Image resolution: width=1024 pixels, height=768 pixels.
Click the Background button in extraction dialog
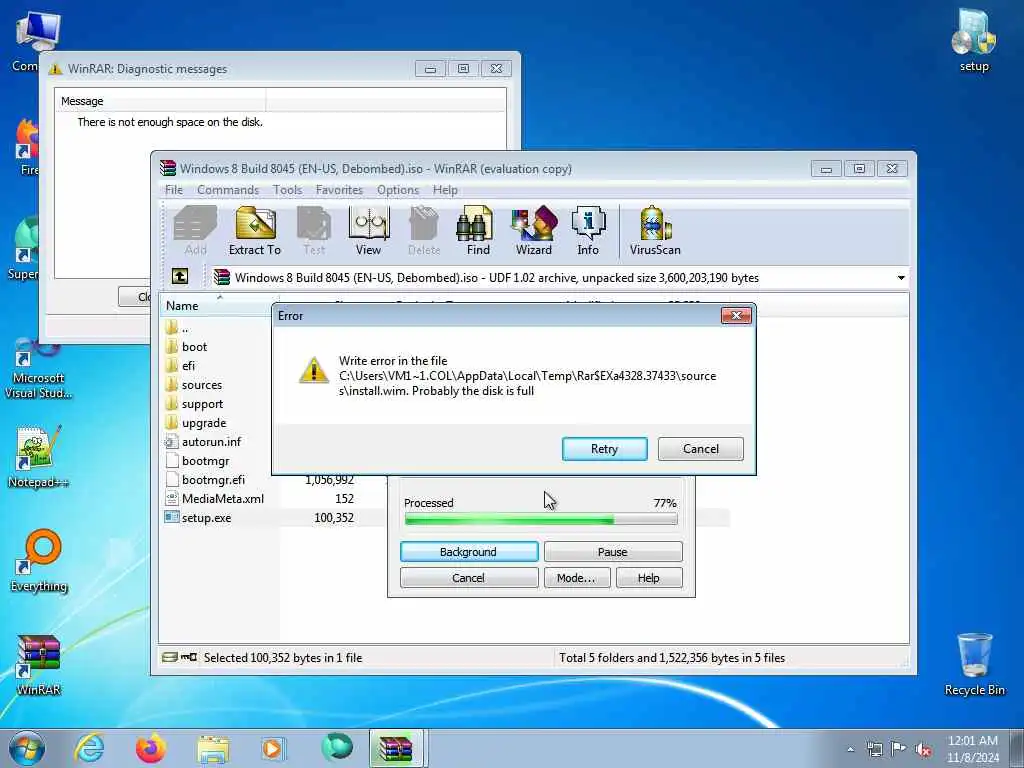point(469,552)
